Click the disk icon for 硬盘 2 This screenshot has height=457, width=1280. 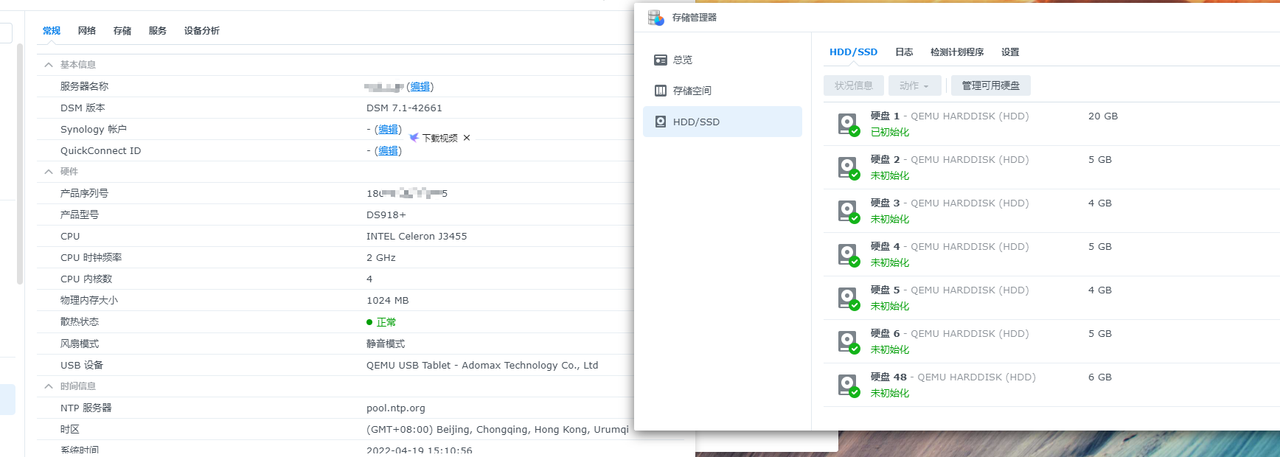coord(848,168)
